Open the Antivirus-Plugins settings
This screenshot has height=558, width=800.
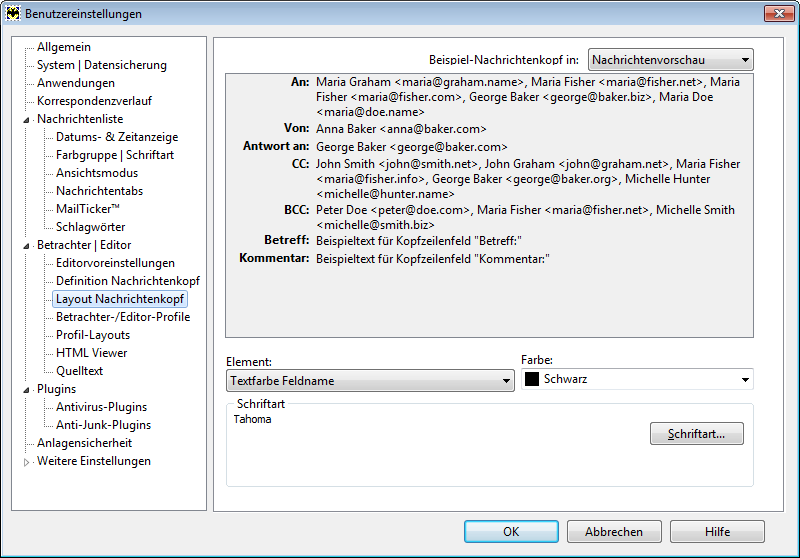(x=102, y=407)
